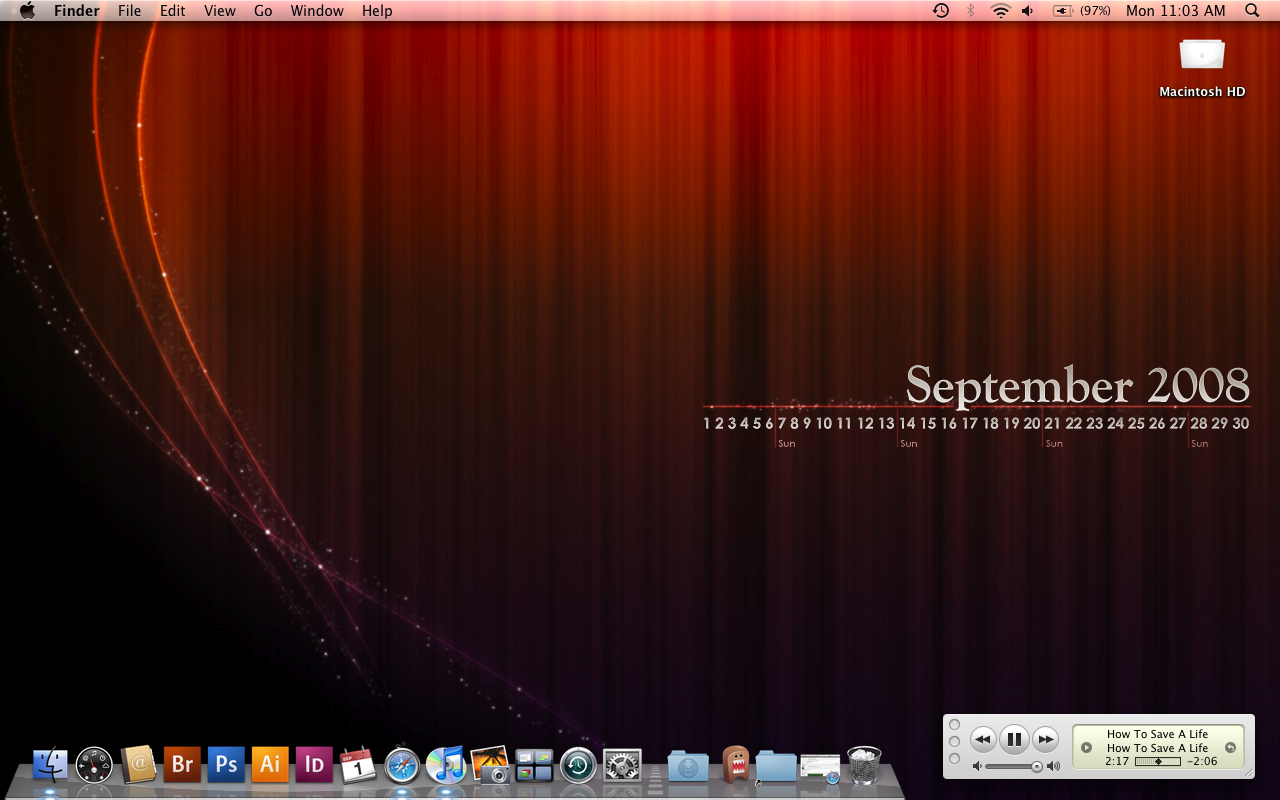Open the Trash
1280x800 pixels.
(864, 765)
